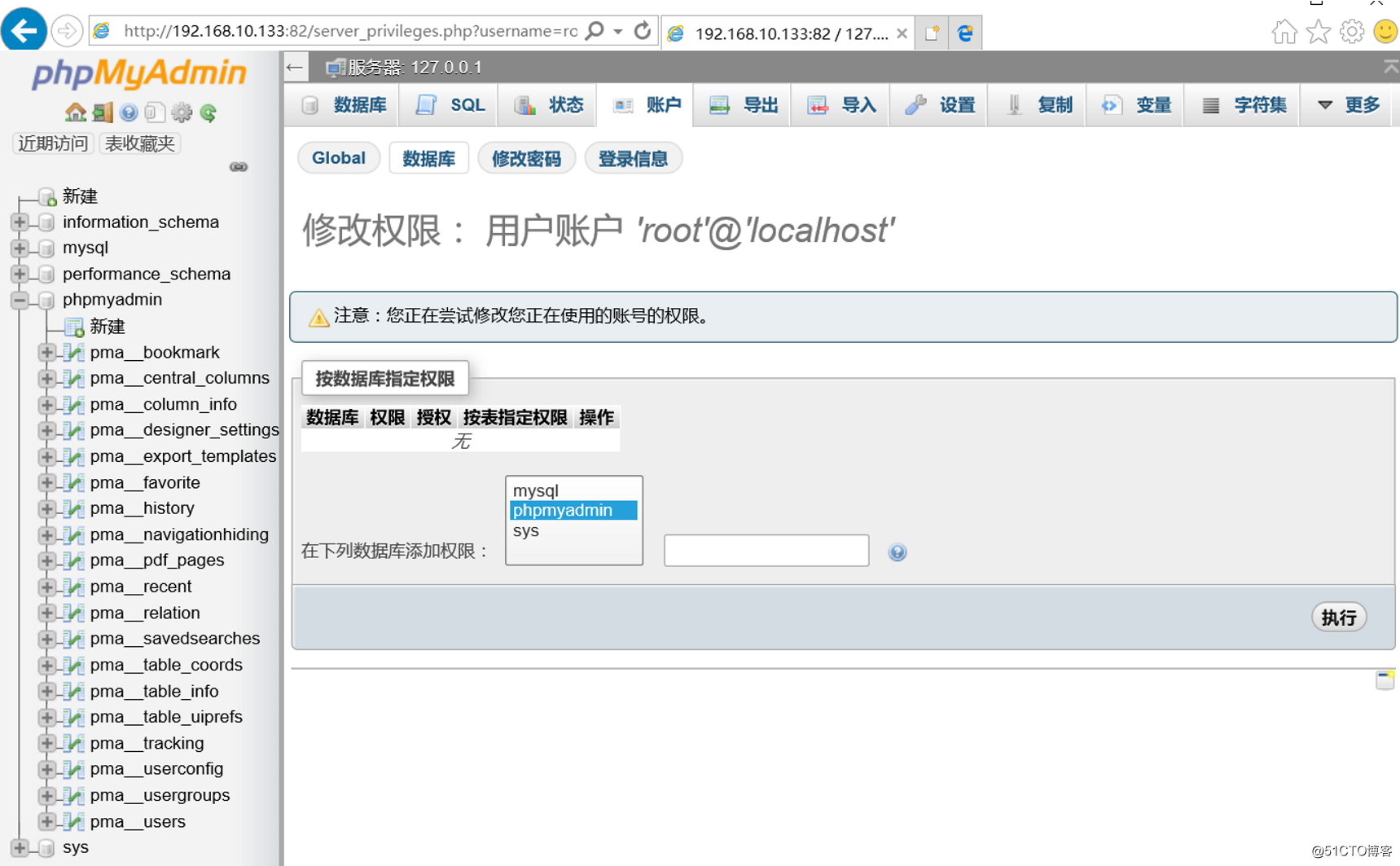1400x866 pixels.
Task: Expand information_schema database node
Action: point(20,222)
